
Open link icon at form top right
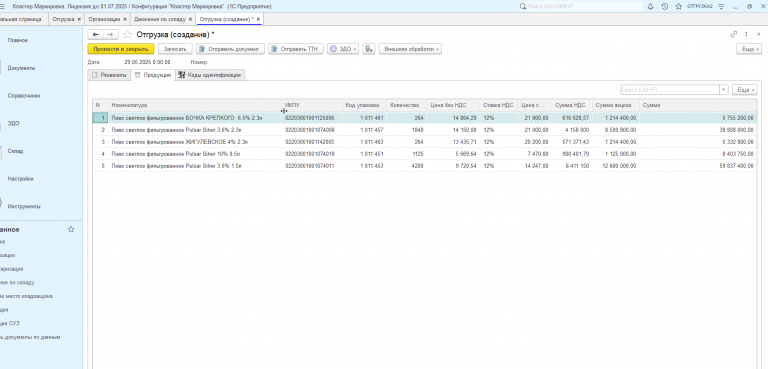click(733, 34)
